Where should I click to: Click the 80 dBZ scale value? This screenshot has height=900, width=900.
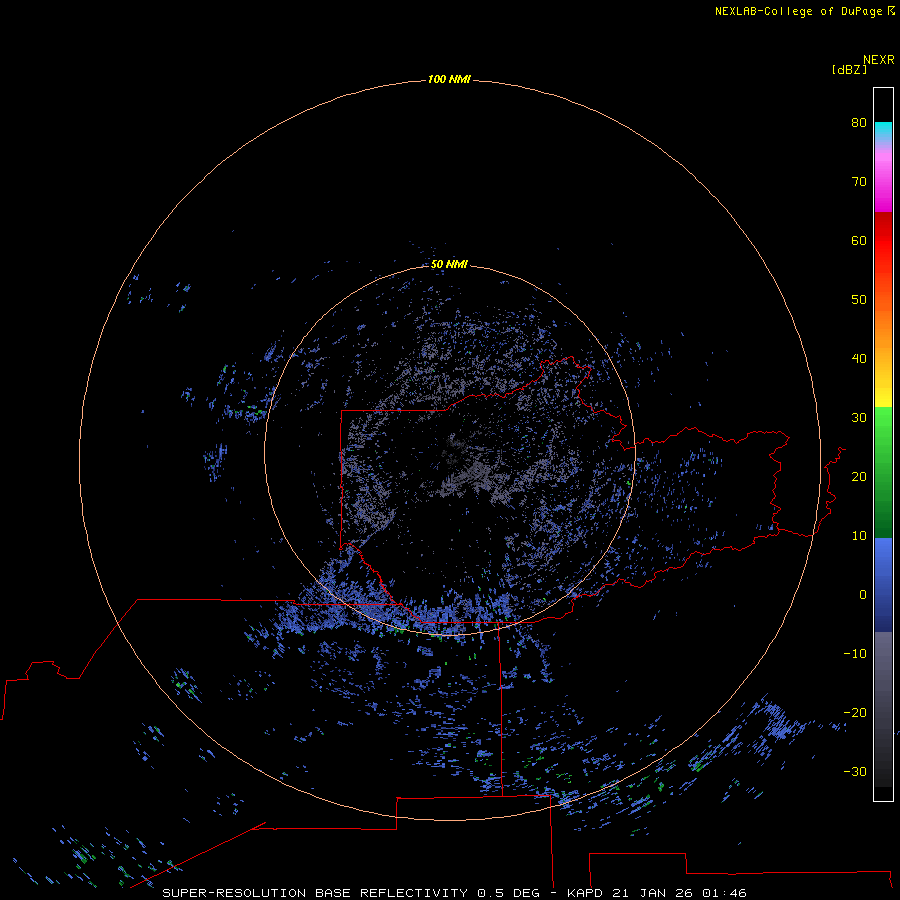[859, 122]
